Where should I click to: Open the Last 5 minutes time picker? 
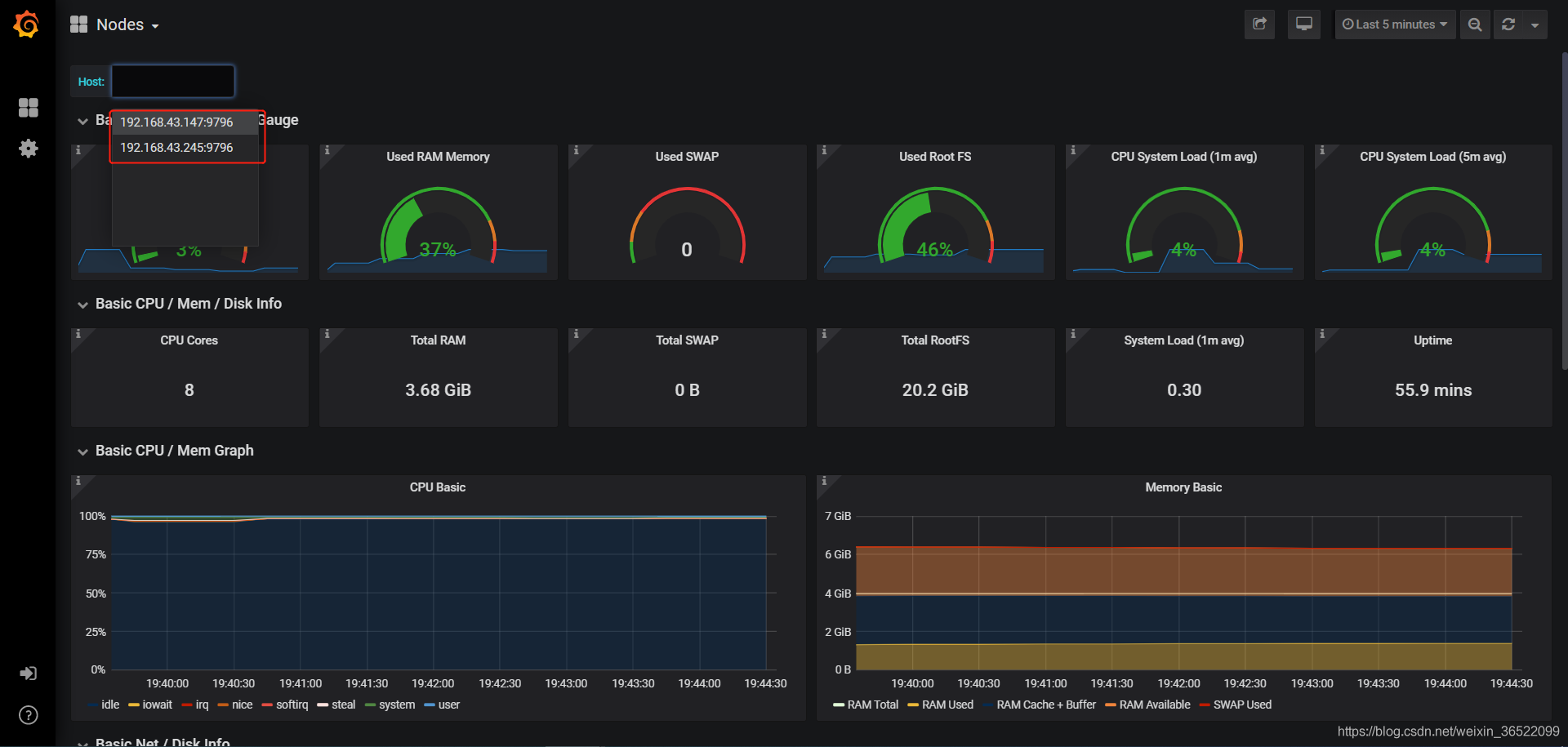click(x=1395, y=24)
